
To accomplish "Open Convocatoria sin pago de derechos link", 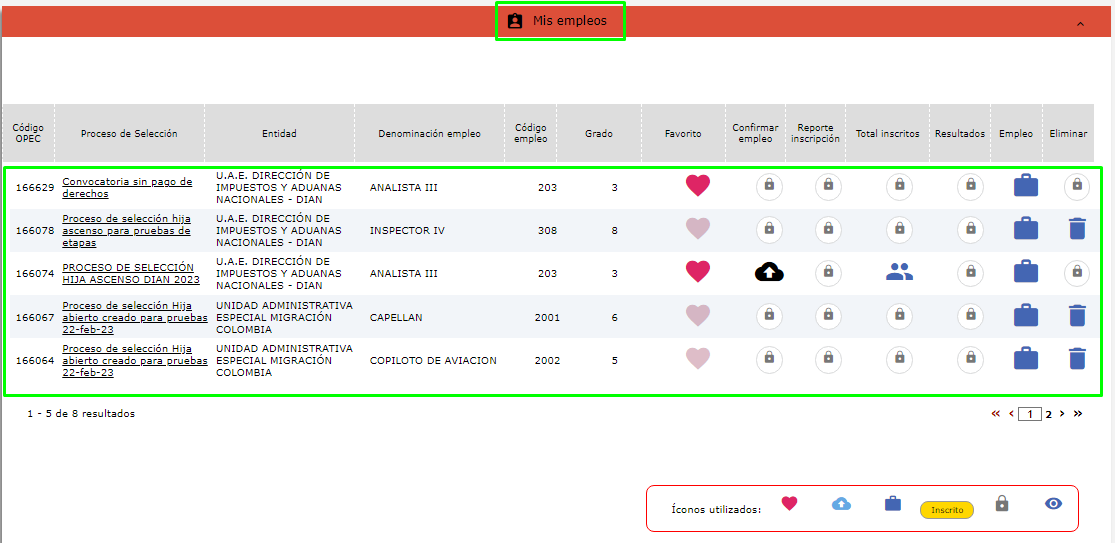I will coord(127,187).
